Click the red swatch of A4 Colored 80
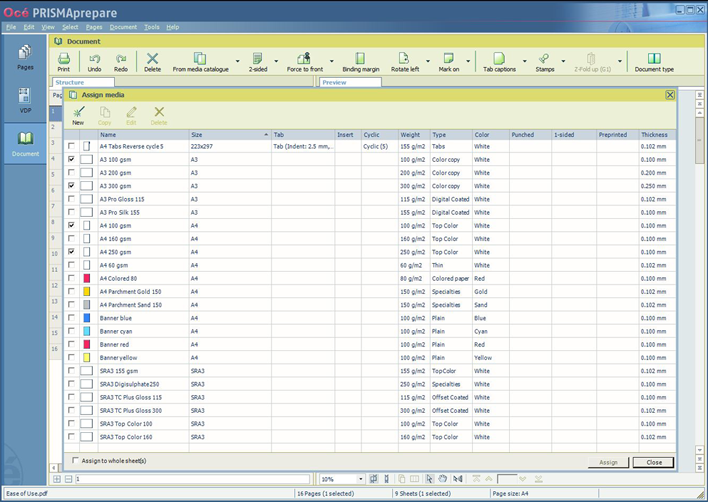The height and width of the screenshot is (502, 708). tap(87, 278)
